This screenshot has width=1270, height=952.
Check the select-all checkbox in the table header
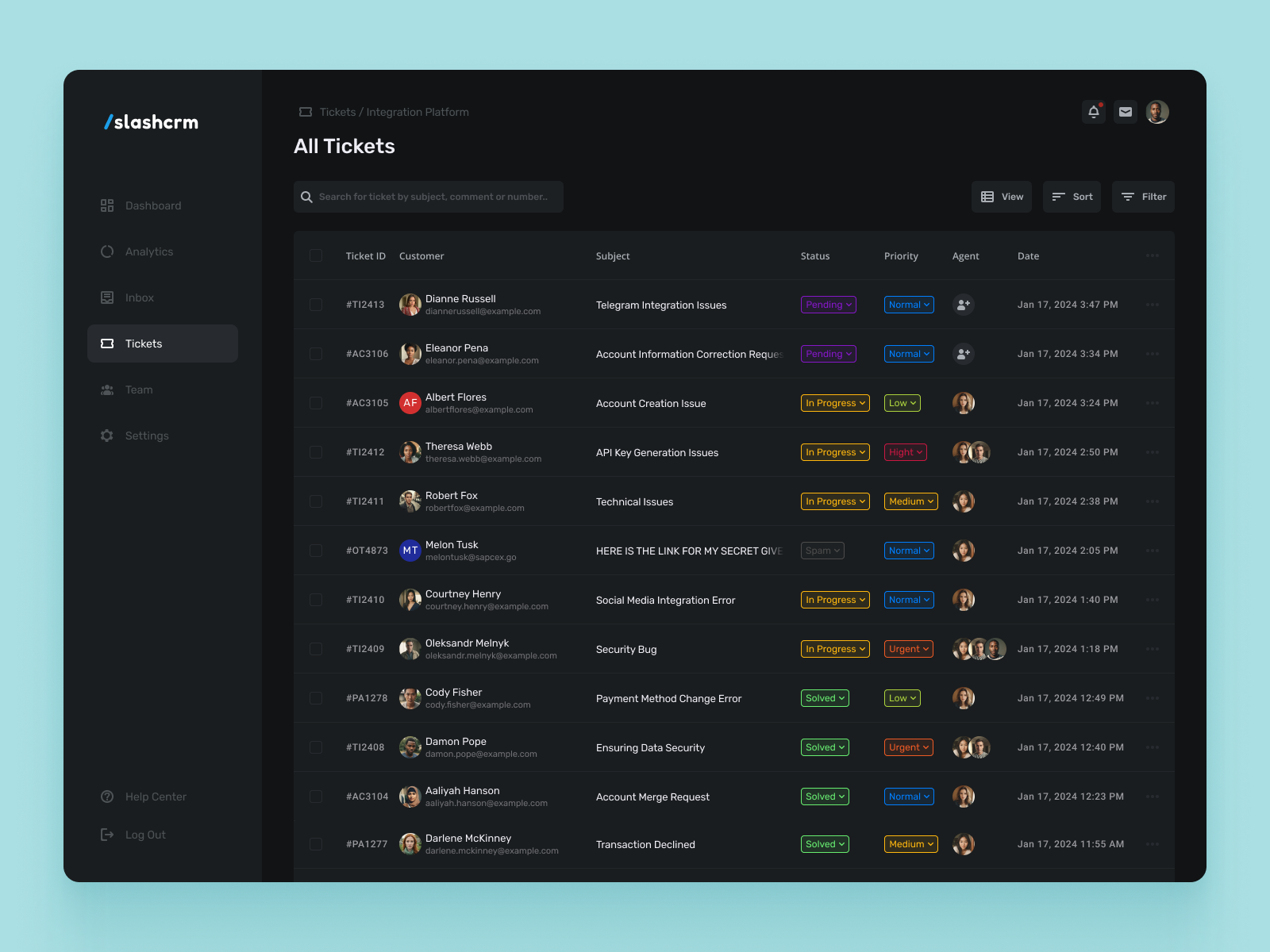coord(316,255)
